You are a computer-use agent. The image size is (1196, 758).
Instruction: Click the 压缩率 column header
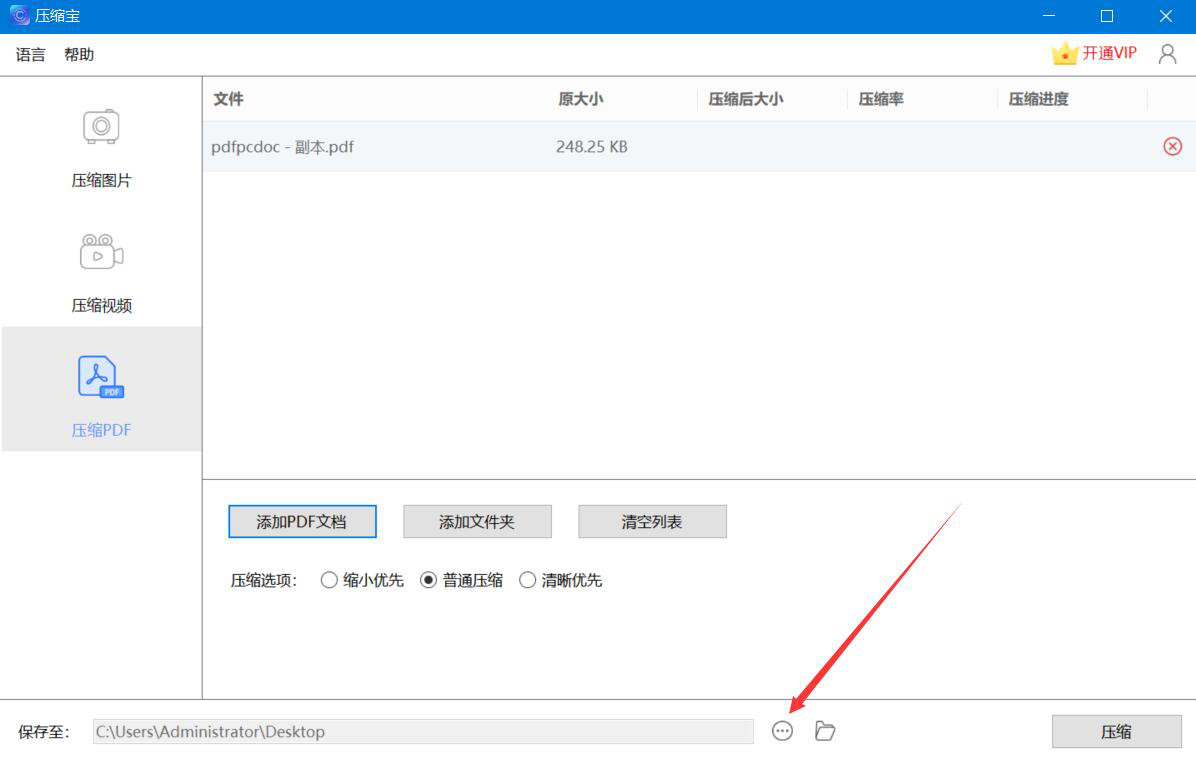pyautogui.click(x=881, y=99)
